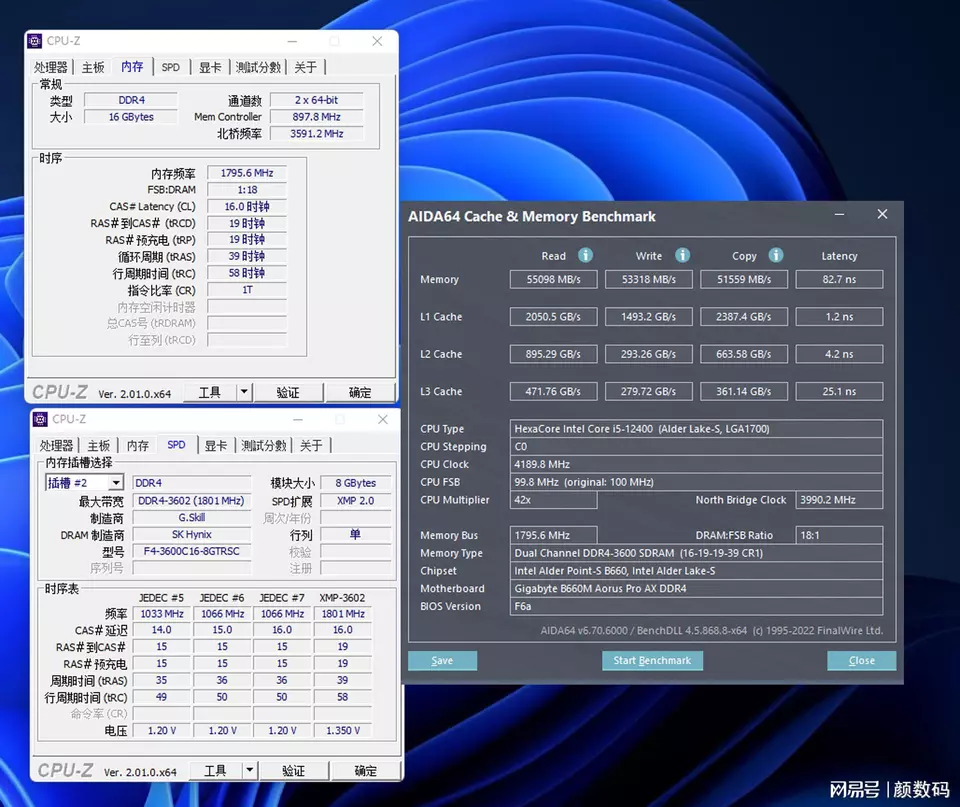Viewport: 960px width, 807px height.
Task: Click 内存频率 value 1795.6 MHz in CPU-Z
Action: pyautogui.click(x=247, y=173)
